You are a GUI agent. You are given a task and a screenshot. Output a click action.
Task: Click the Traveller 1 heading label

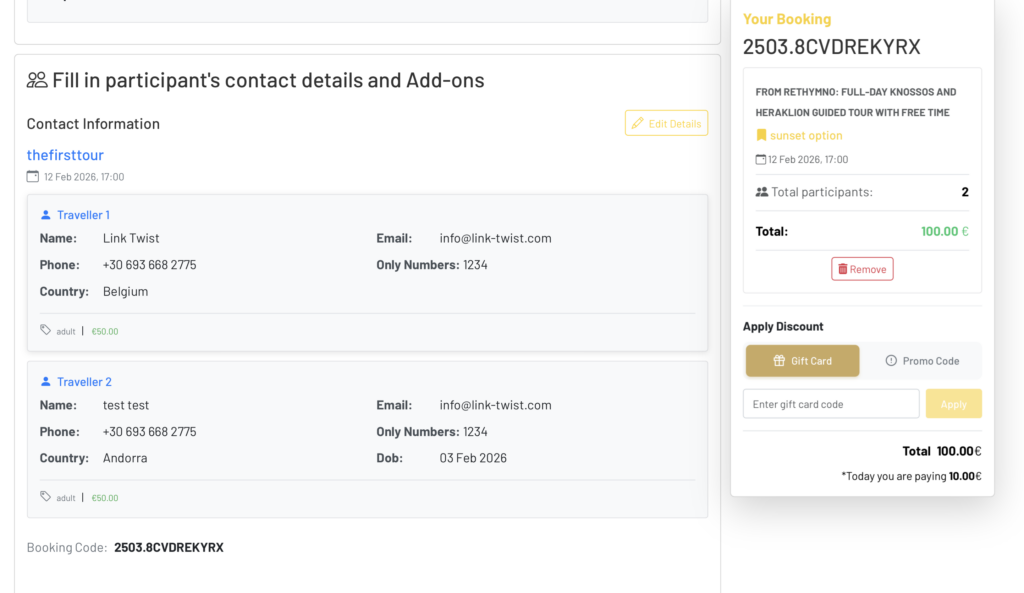coord(83,215)
